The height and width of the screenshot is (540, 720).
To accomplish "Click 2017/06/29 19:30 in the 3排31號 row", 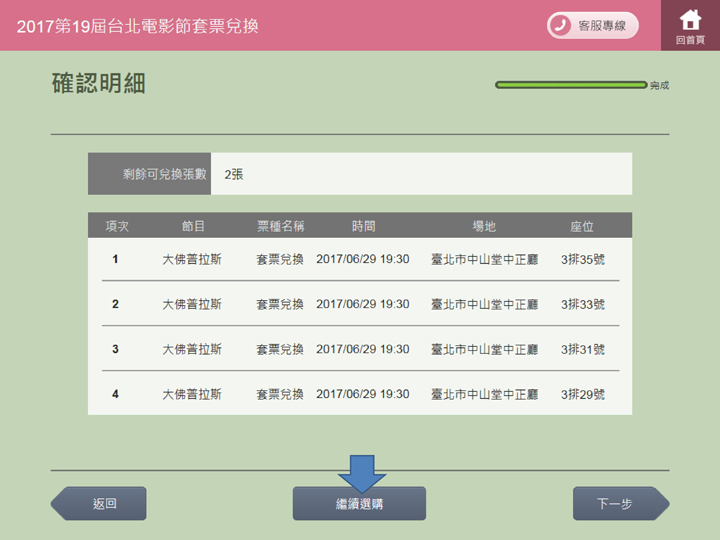I will (x=363, y=349).
